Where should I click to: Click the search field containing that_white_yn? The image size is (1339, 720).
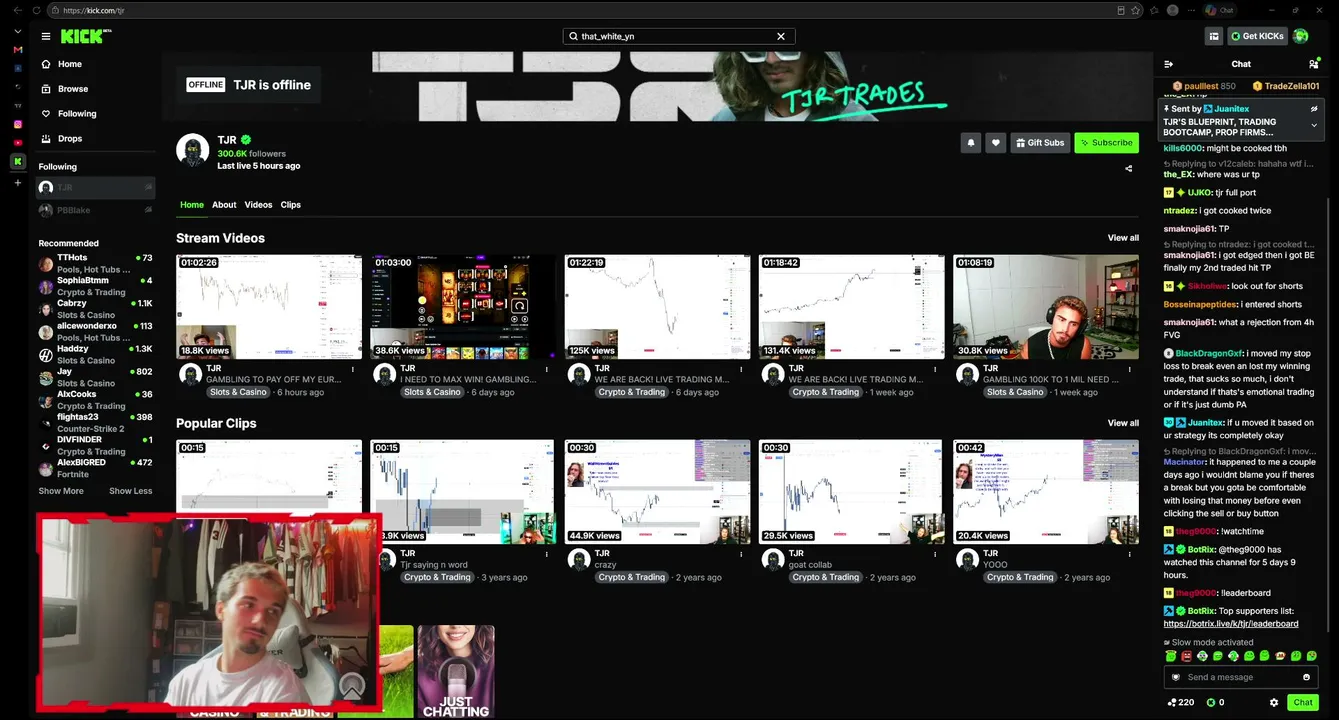679,36
